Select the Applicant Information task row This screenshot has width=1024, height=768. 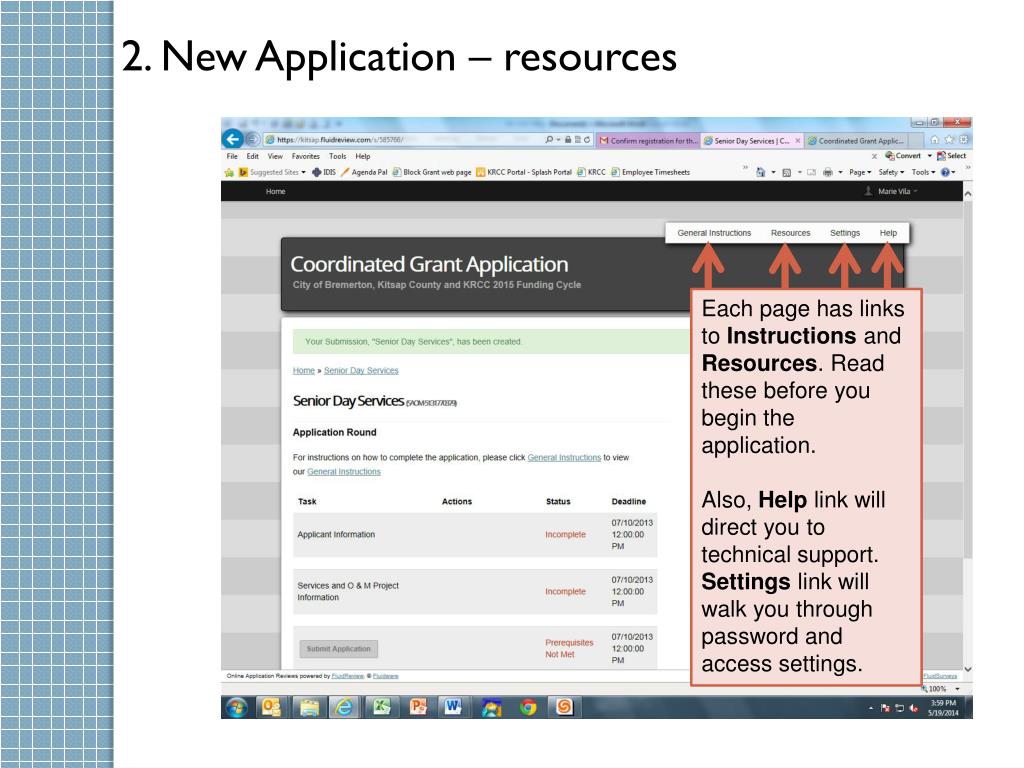click(475, 535)
